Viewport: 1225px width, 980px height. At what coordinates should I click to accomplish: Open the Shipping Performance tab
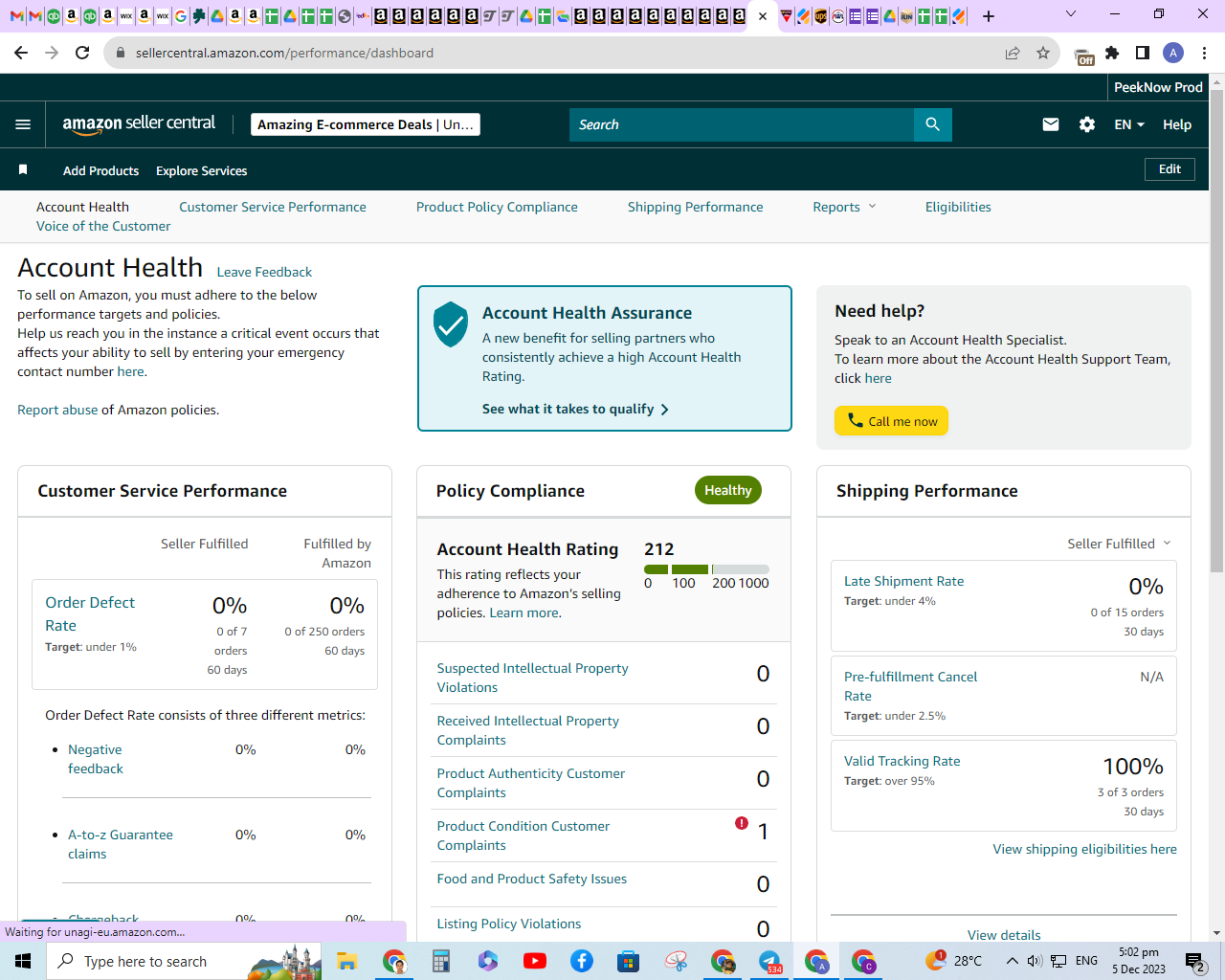click(696, 207)
